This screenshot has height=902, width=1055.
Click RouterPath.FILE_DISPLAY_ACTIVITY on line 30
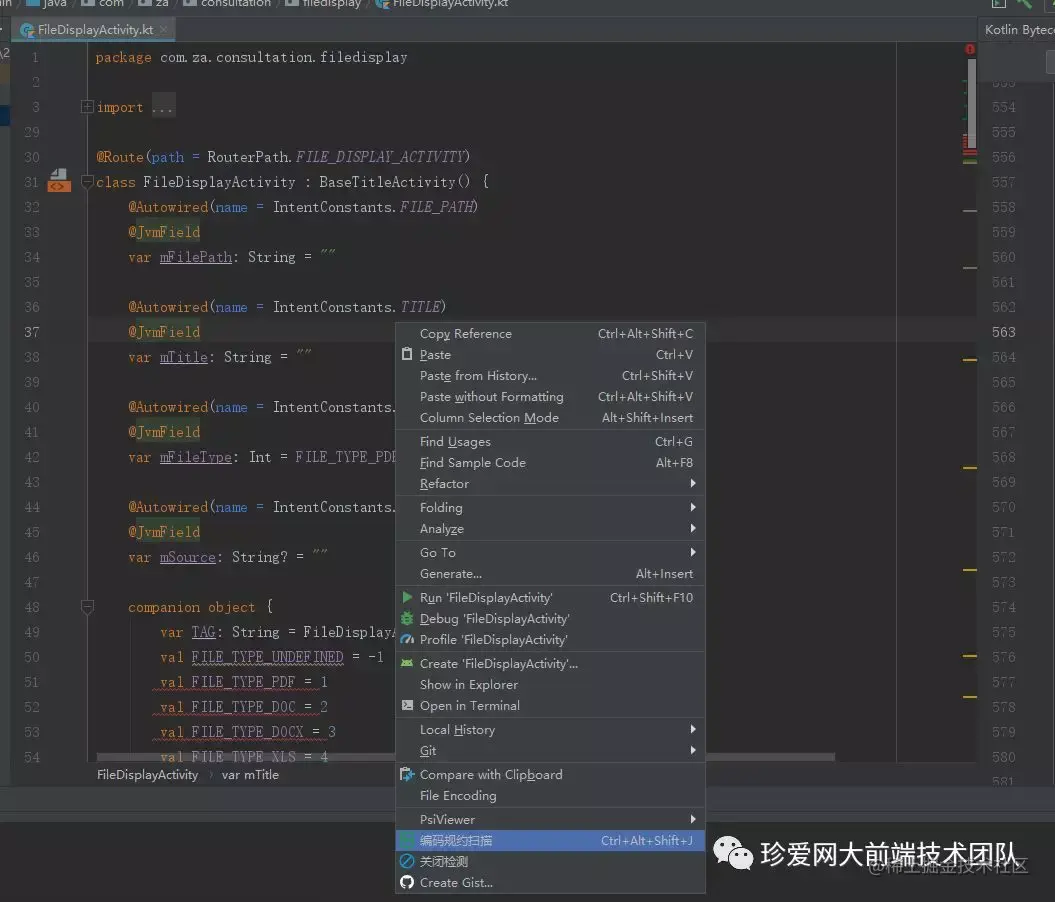[x=338, y=157]
